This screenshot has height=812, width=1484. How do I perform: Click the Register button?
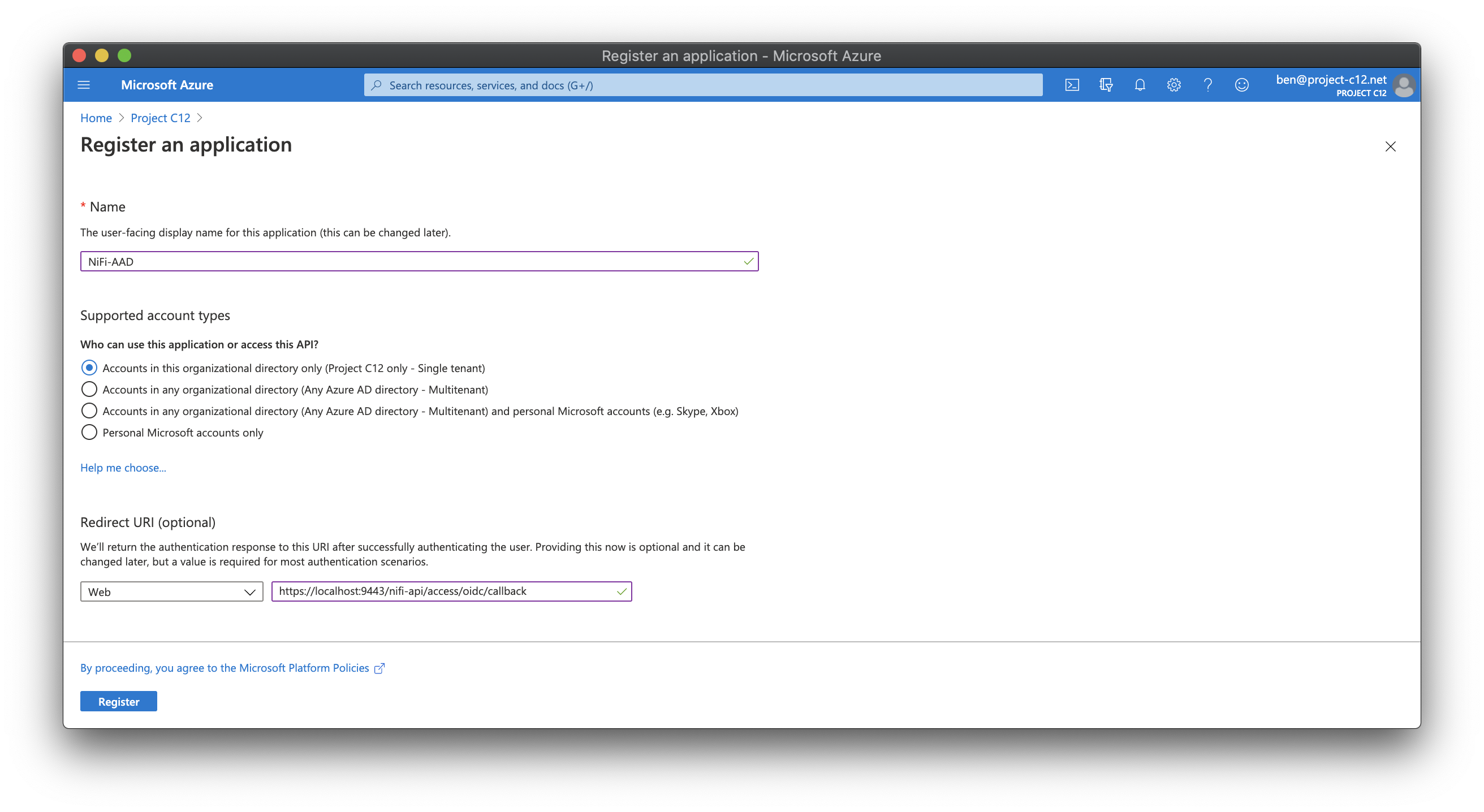118,701
